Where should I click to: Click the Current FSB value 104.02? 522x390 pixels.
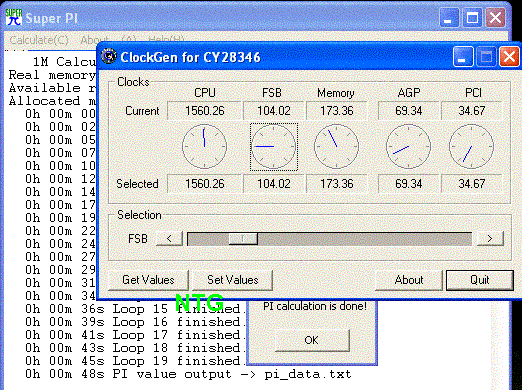pyautogui.click(x=274, y=111)
